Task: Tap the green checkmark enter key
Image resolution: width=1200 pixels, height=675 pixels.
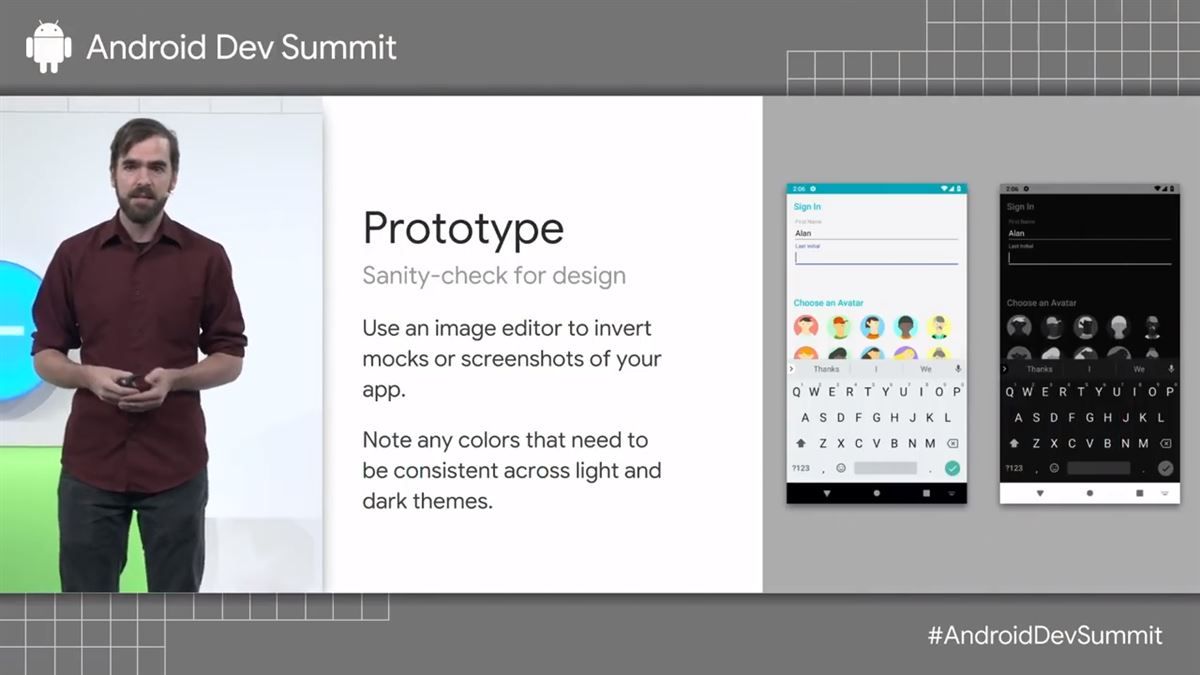Action: pos(953,468)
